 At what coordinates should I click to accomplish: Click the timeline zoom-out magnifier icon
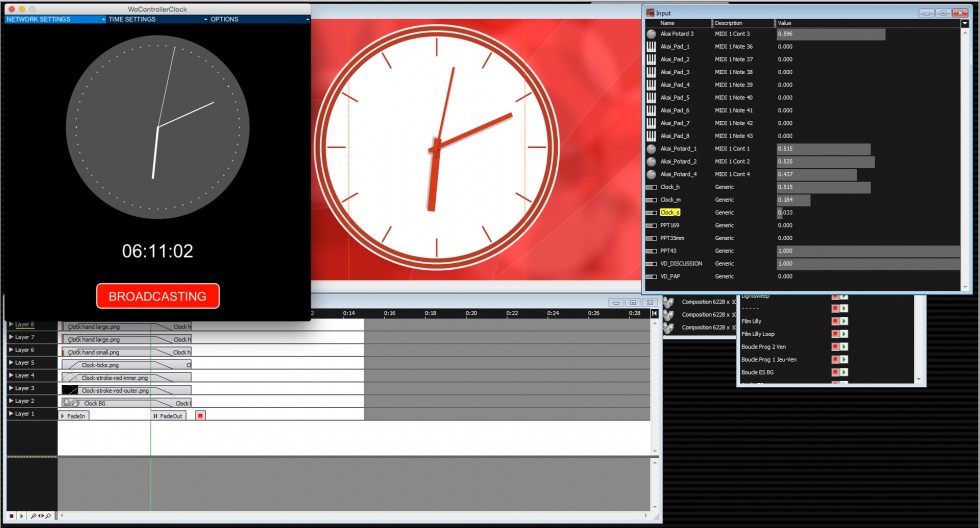click(x=48, y=516)
